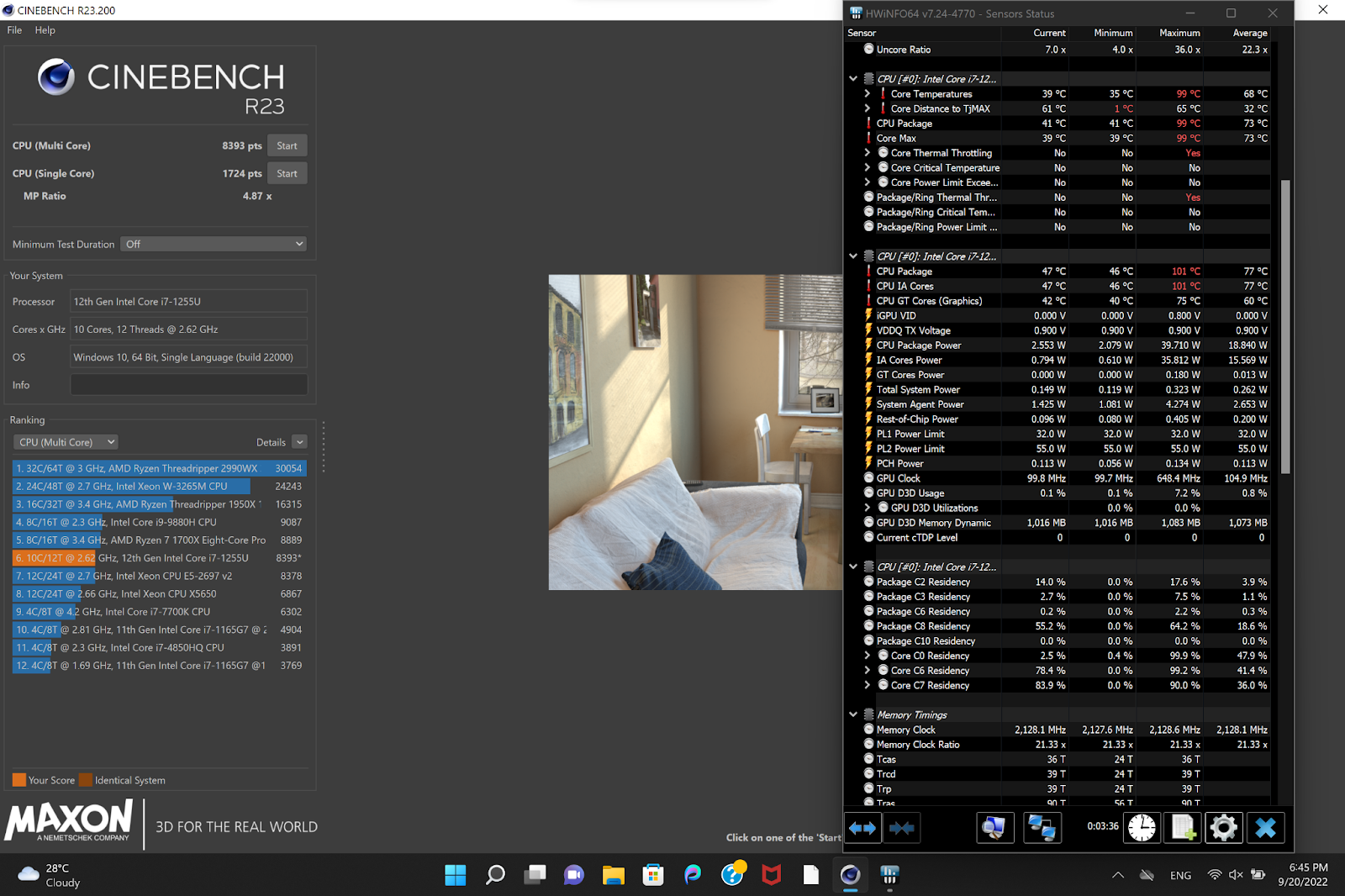Open CPU (Multi Core) ranking dropdown
Image resolution: width=1345 pixels, height=896 pixels.
point(66,442)
